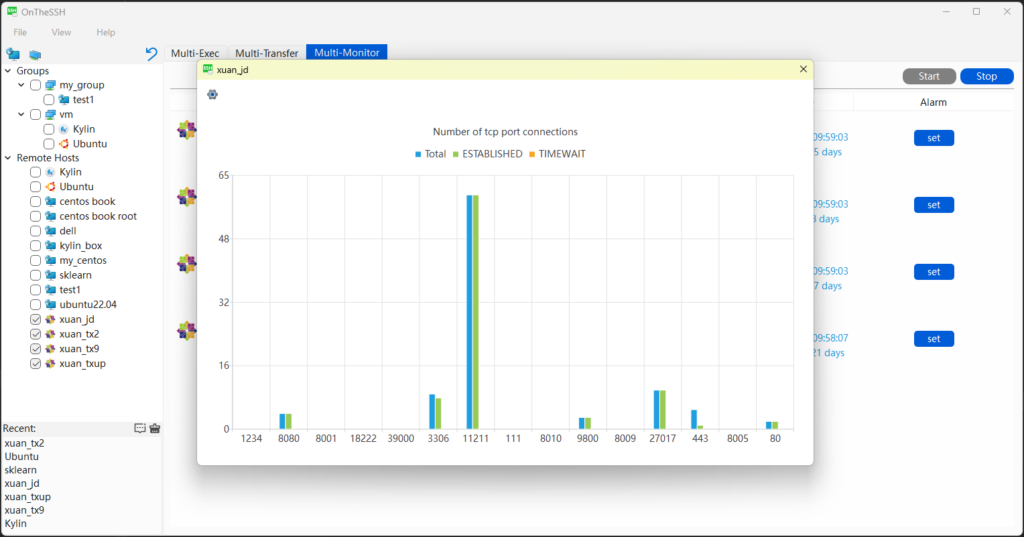This screenshot has width=1024, height=537.
Task: Switch to the Multi-Exec tab
Action: tap(194, 53)
